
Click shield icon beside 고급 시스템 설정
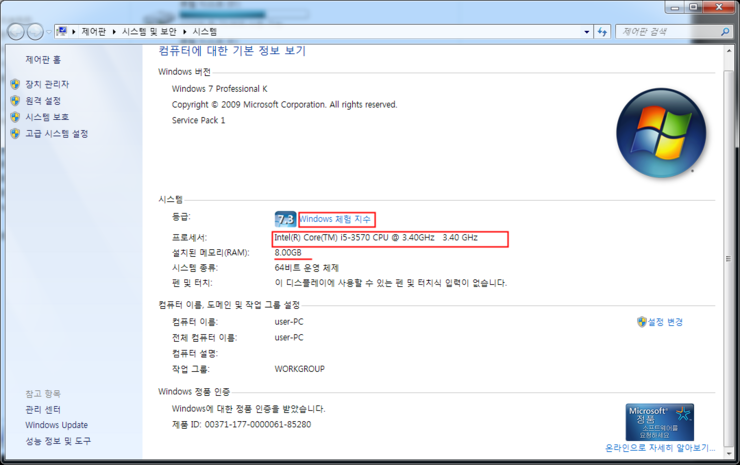coord(16,134)
